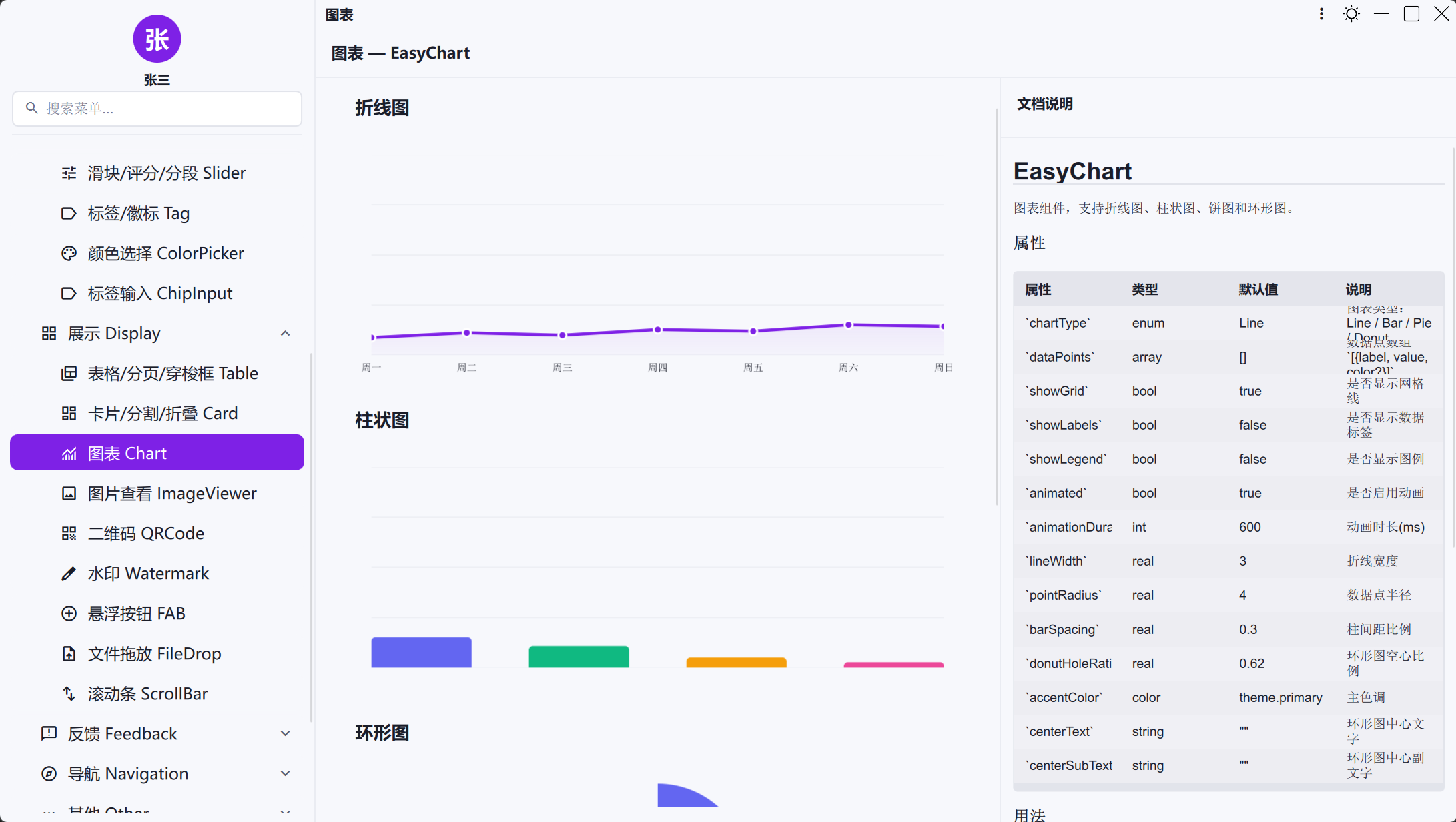The width and height of the screenshot is (1456, 822).
Task: Click the 展示 Display grid icon
Action: tap(49, 334)
